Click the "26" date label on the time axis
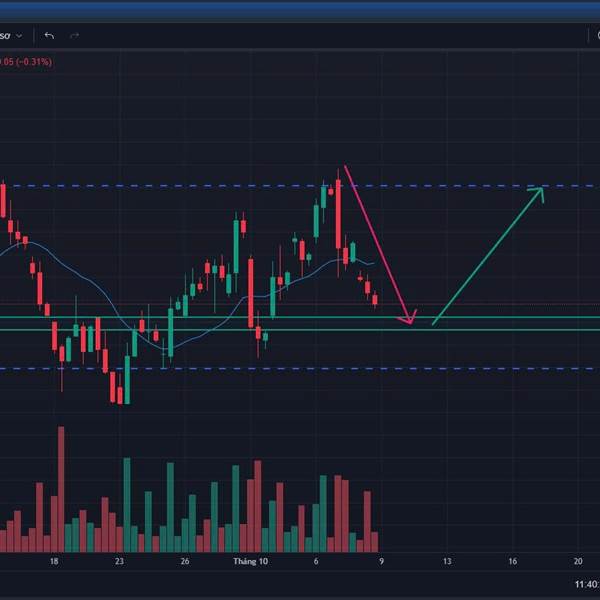The image size is (600, 600). pos(185,561)
